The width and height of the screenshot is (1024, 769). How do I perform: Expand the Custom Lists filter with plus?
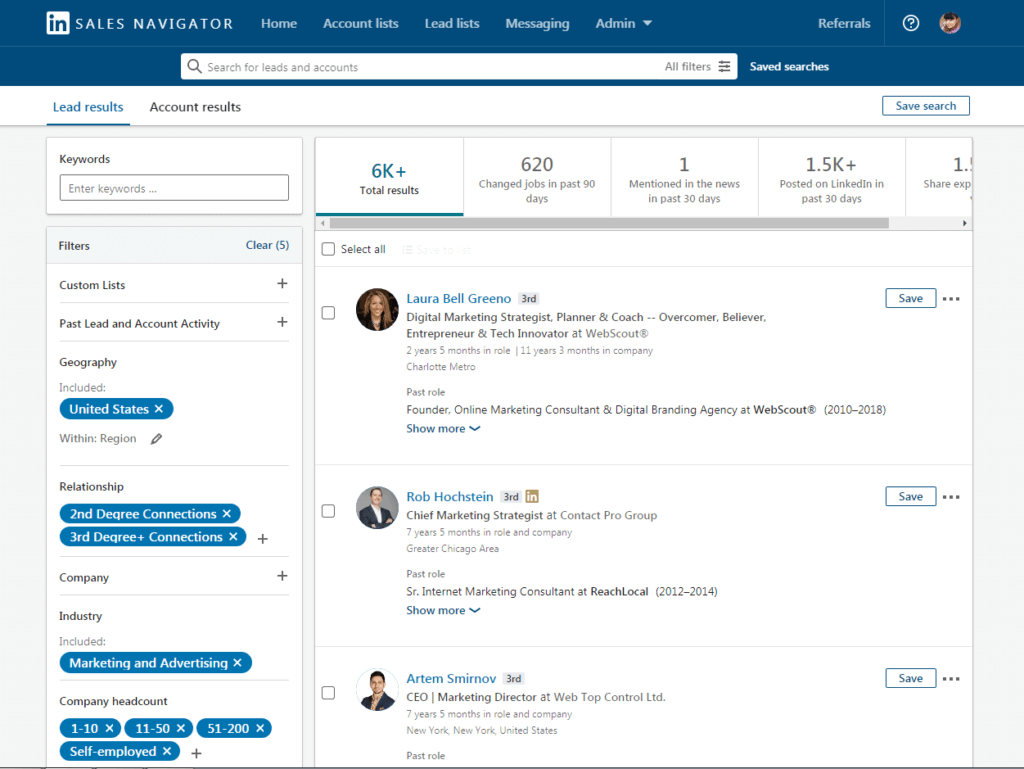(x=282, y=285)
